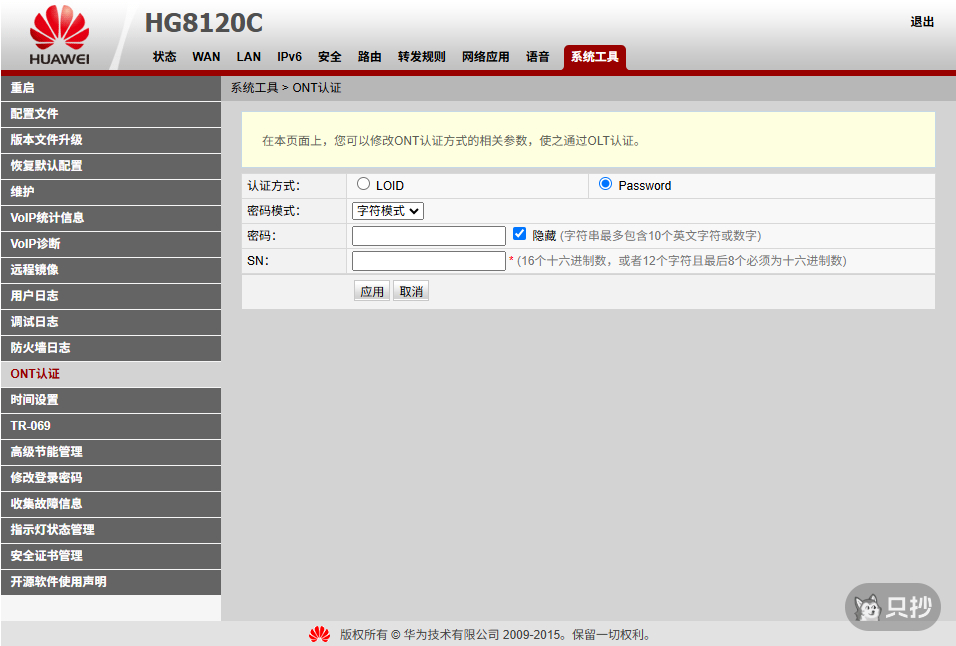The height and width of the screenshot is (646, 956).
Task: Open the IPv6 tab
Action: click(290, 57)
